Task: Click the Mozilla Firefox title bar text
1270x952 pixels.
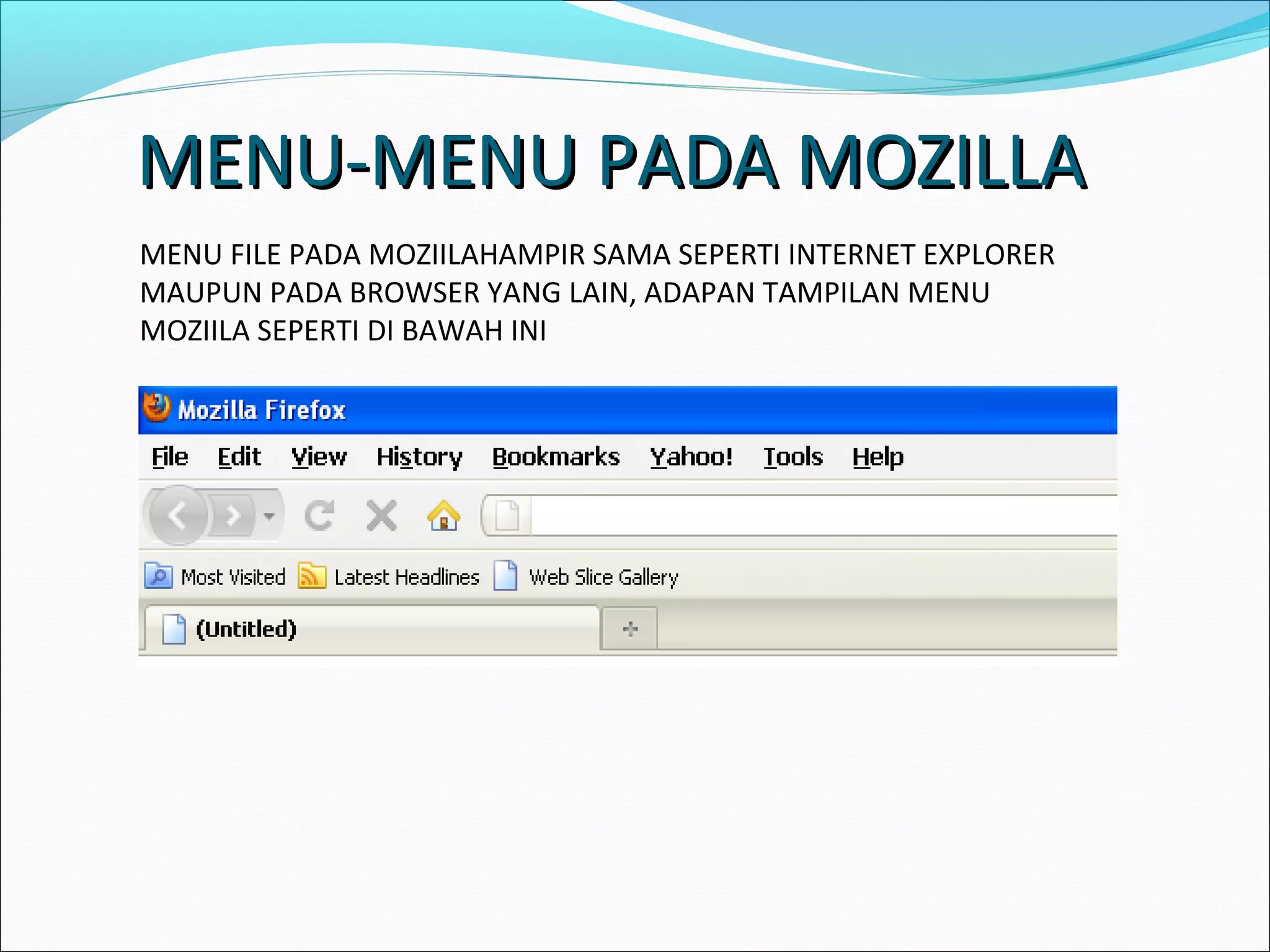Action: [262, 410]
